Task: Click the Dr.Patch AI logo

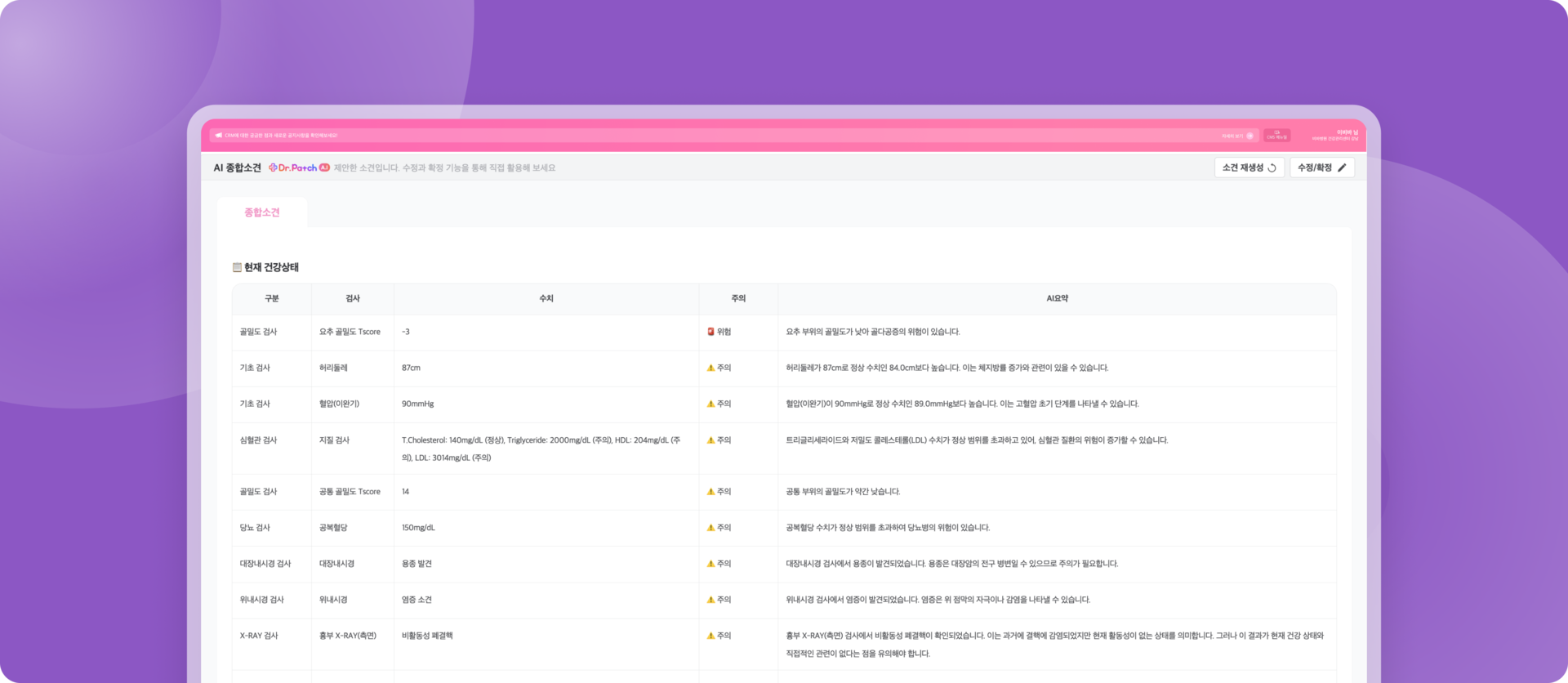Action: (x=299, y=167)
